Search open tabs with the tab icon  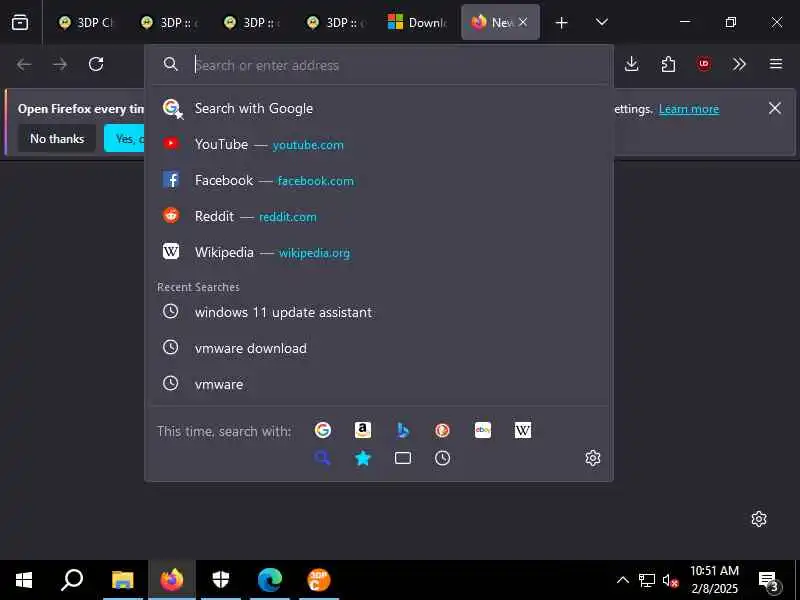[x=403, y=458]
